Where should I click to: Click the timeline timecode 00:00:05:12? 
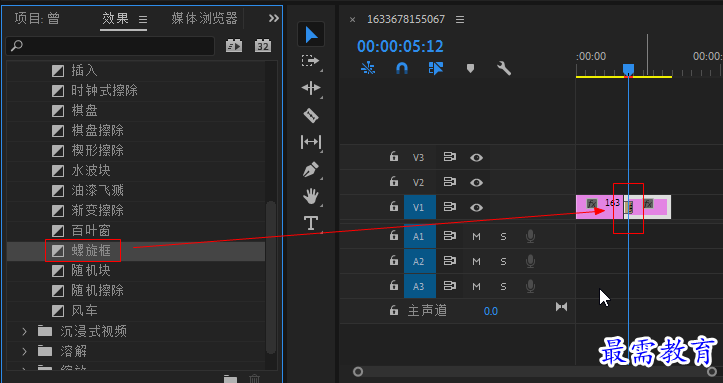coord(400,46)
